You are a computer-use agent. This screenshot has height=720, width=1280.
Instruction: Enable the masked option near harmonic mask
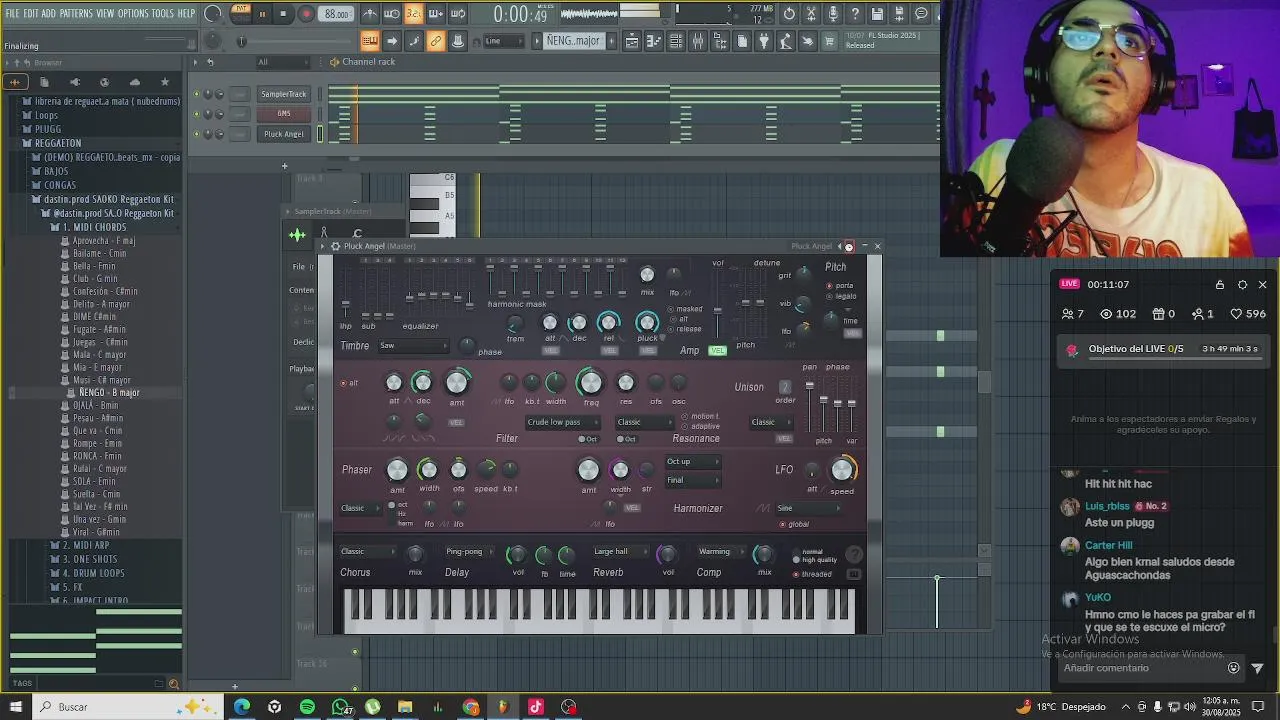(x=686, y=309)
